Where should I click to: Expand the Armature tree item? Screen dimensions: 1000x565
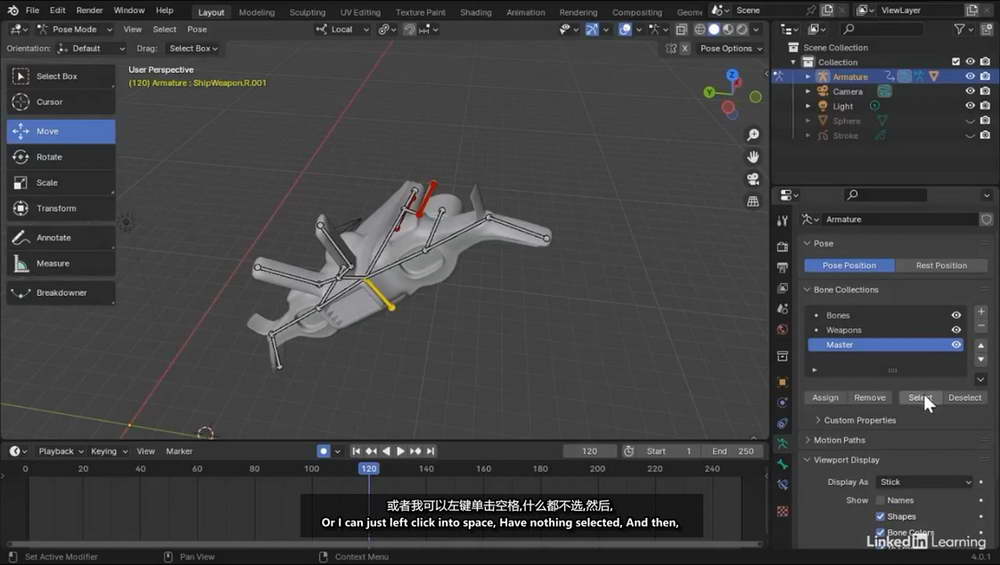(808, 77)
